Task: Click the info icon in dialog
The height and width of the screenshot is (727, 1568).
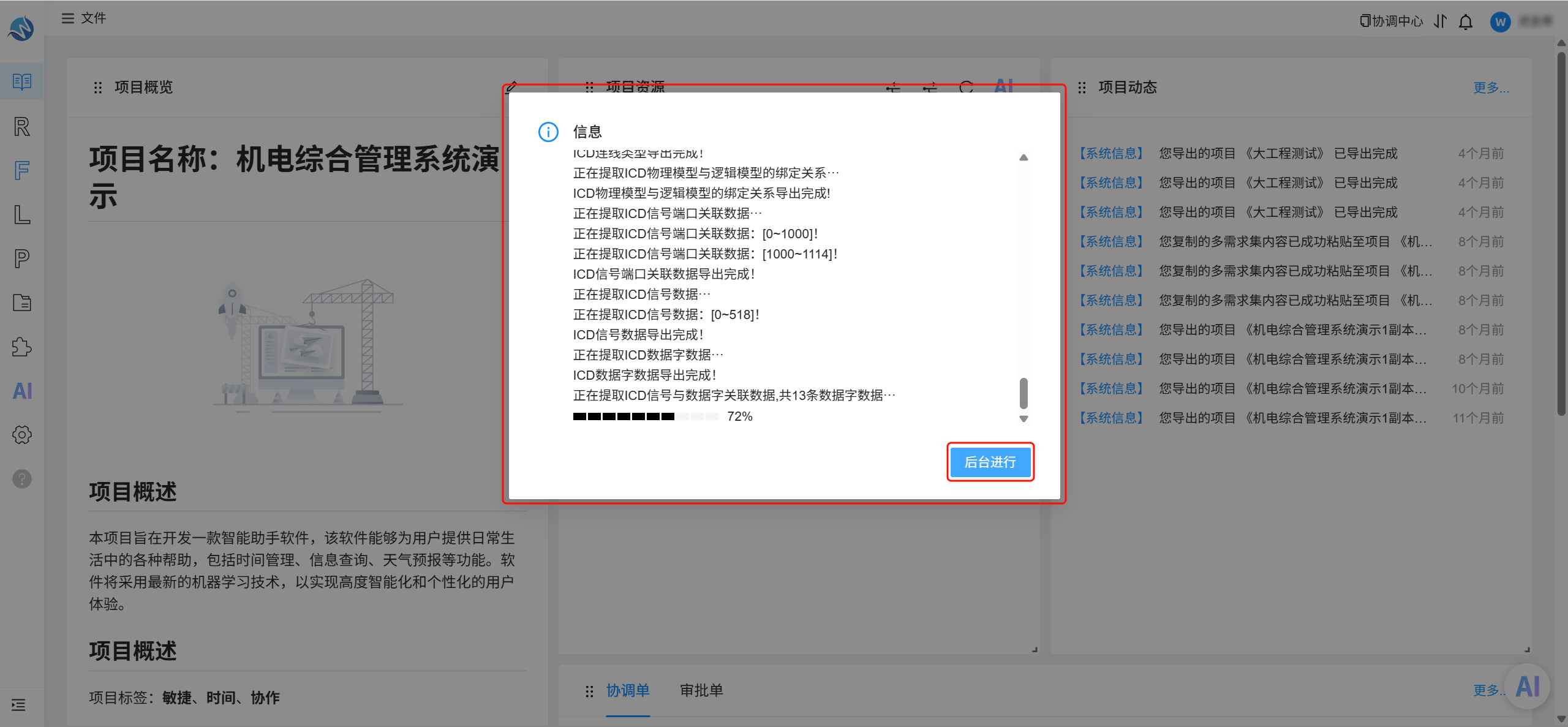Action: 548,132
